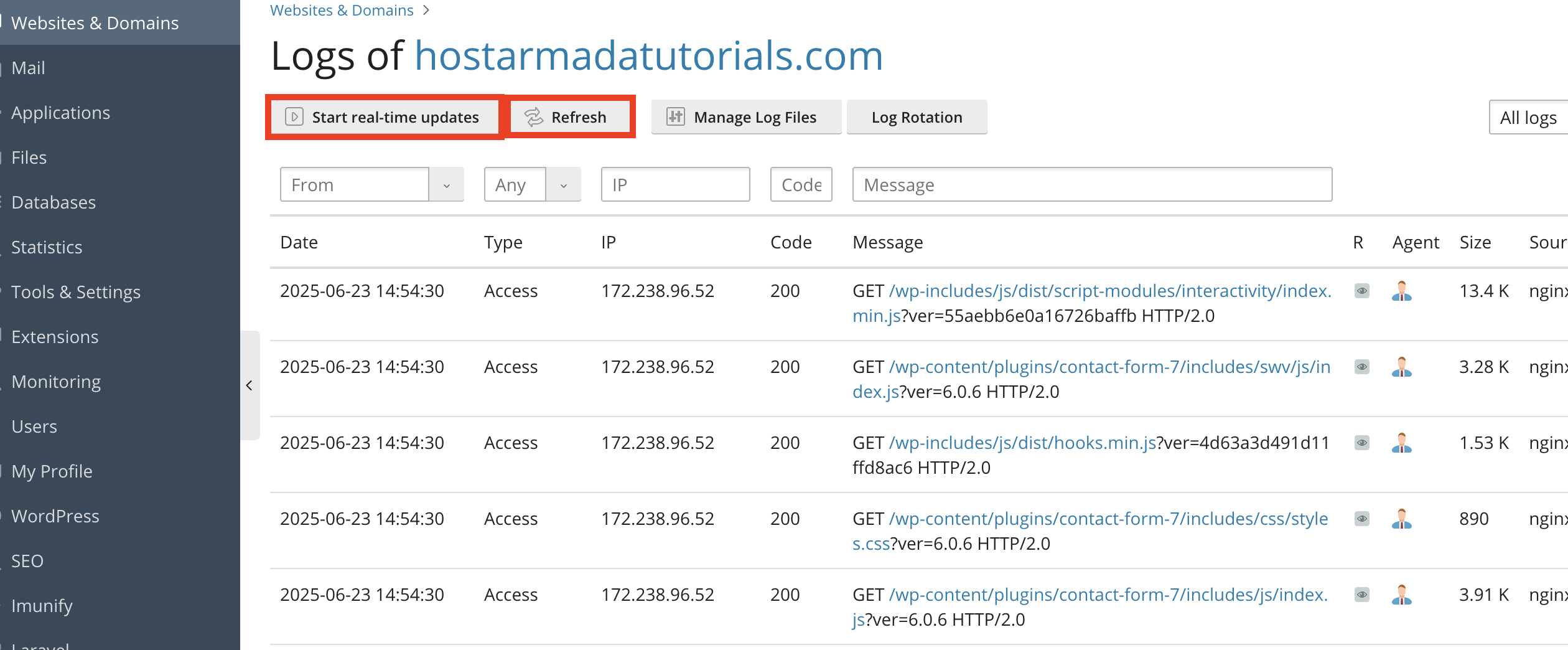The height and width of the screenshot is (650, 1568).
Task: Open Users in the sidebar
Action: (x=120, y=426)
